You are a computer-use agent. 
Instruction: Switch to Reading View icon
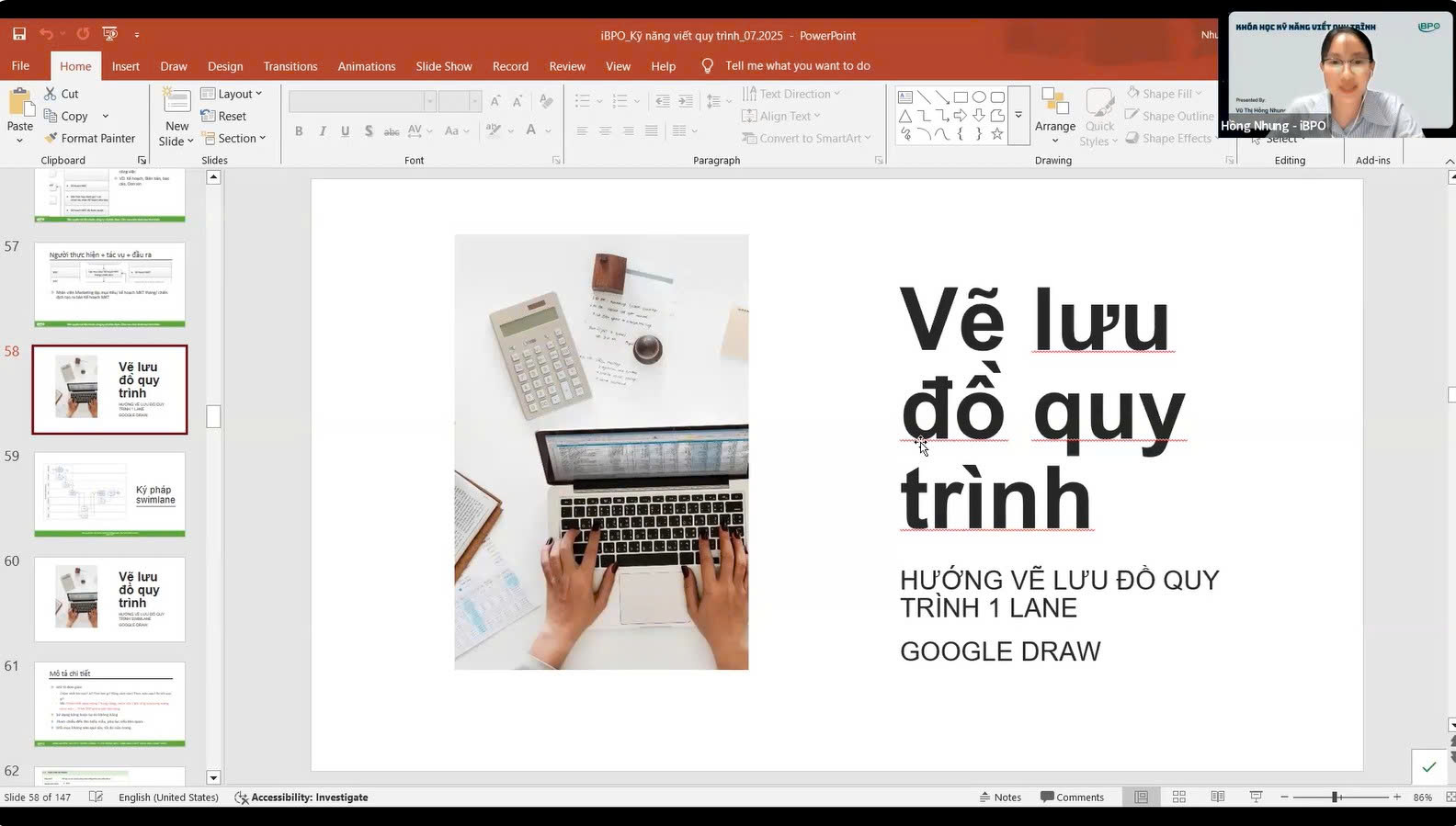tap(1218, 797)
